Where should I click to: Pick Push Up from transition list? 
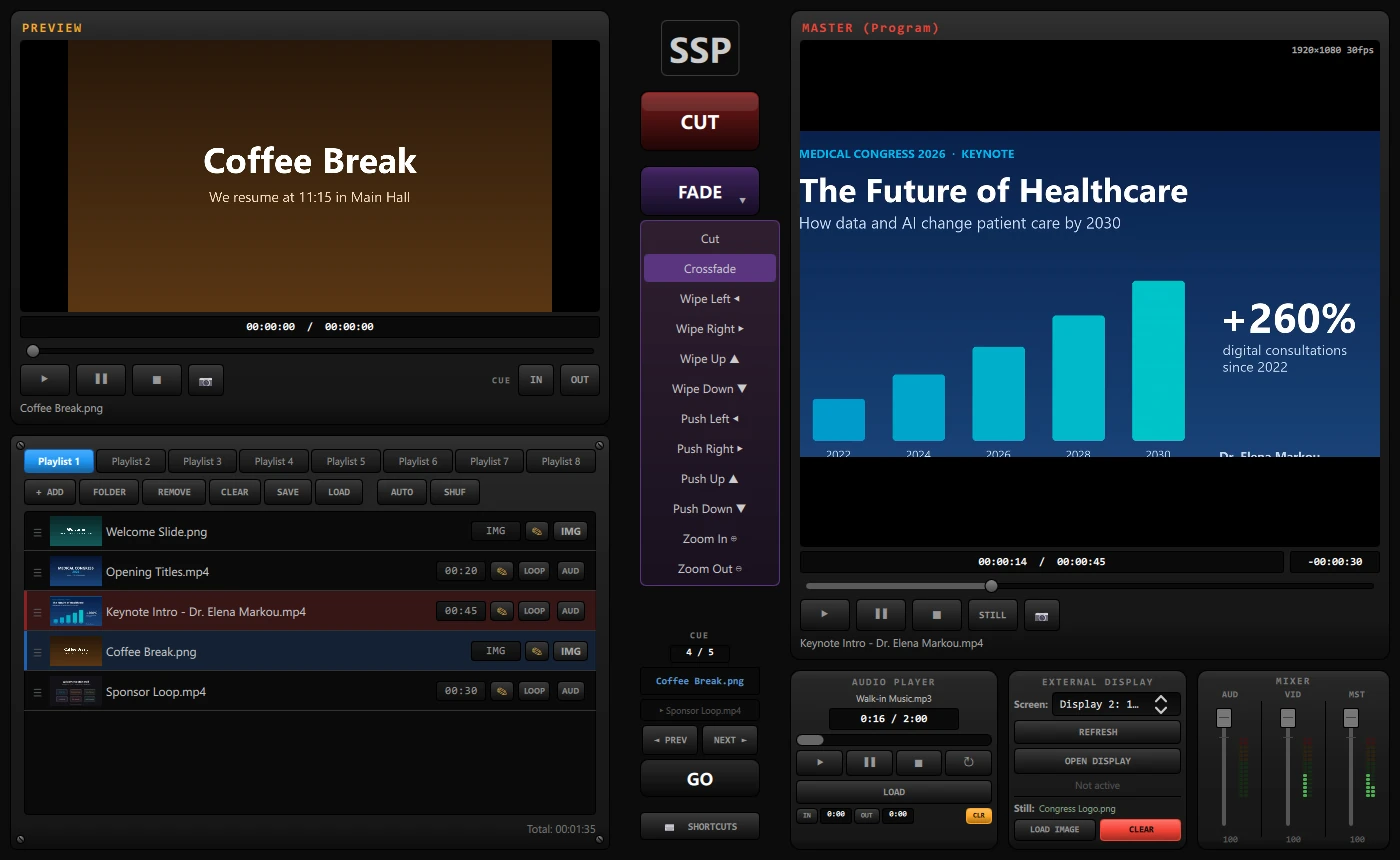pos(710,479)
